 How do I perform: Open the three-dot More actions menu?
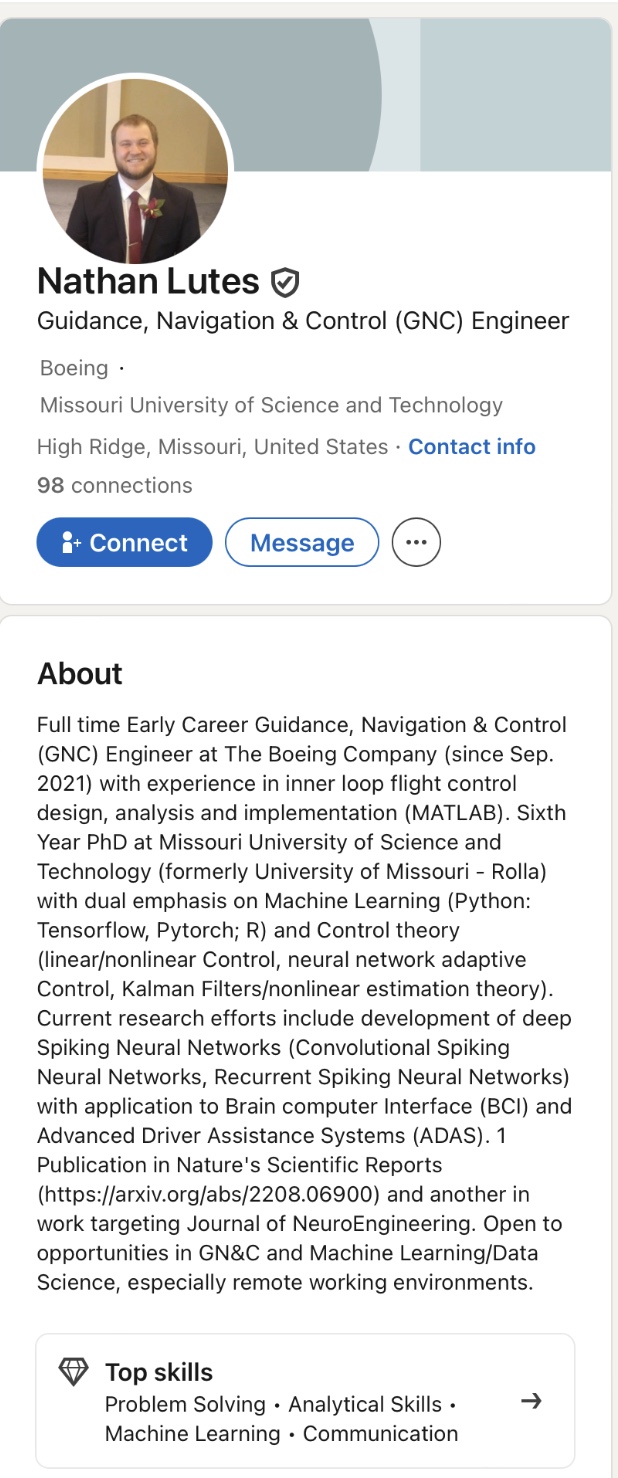416,543
